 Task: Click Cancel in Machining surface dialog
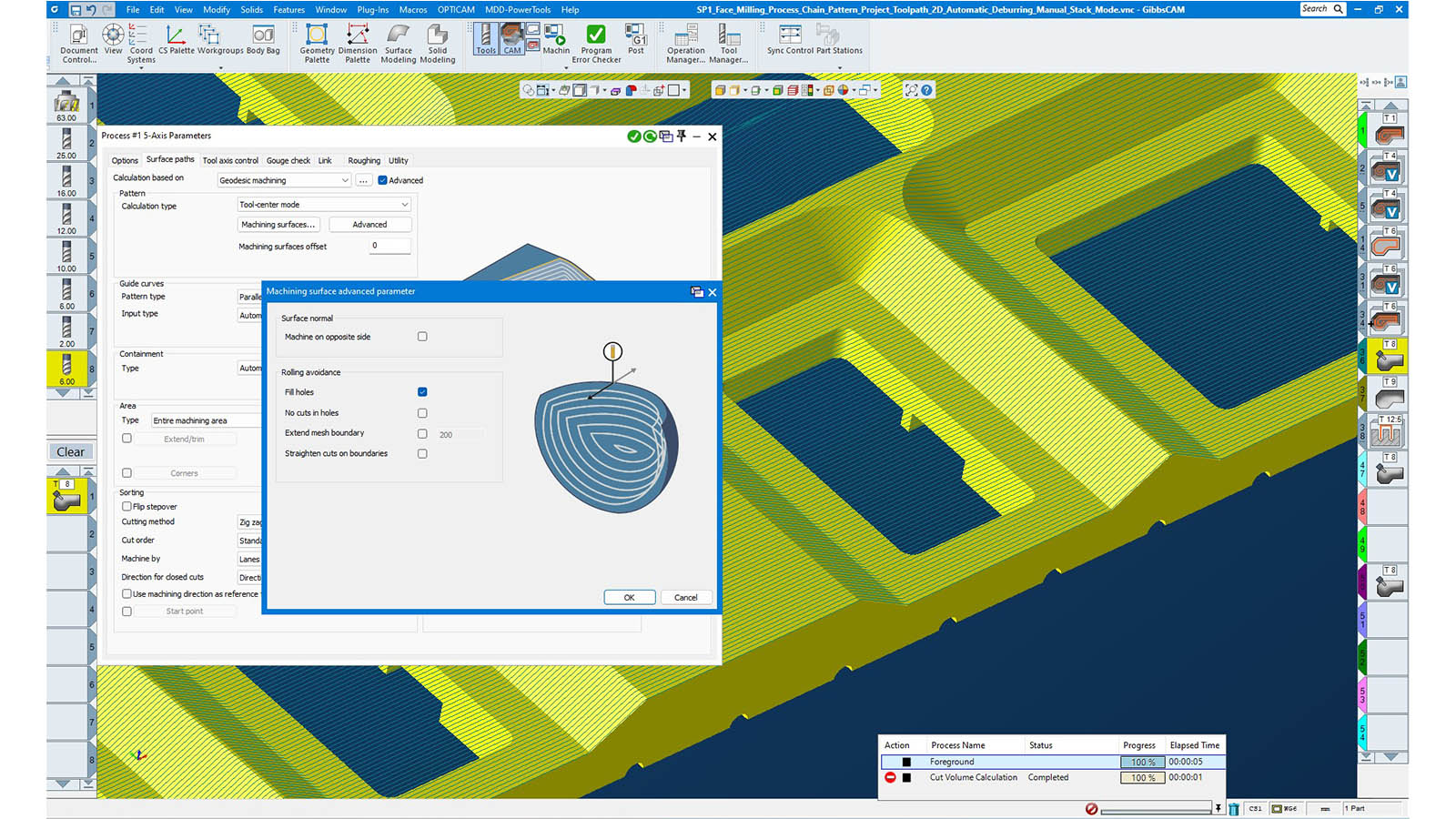click(686, 597)
